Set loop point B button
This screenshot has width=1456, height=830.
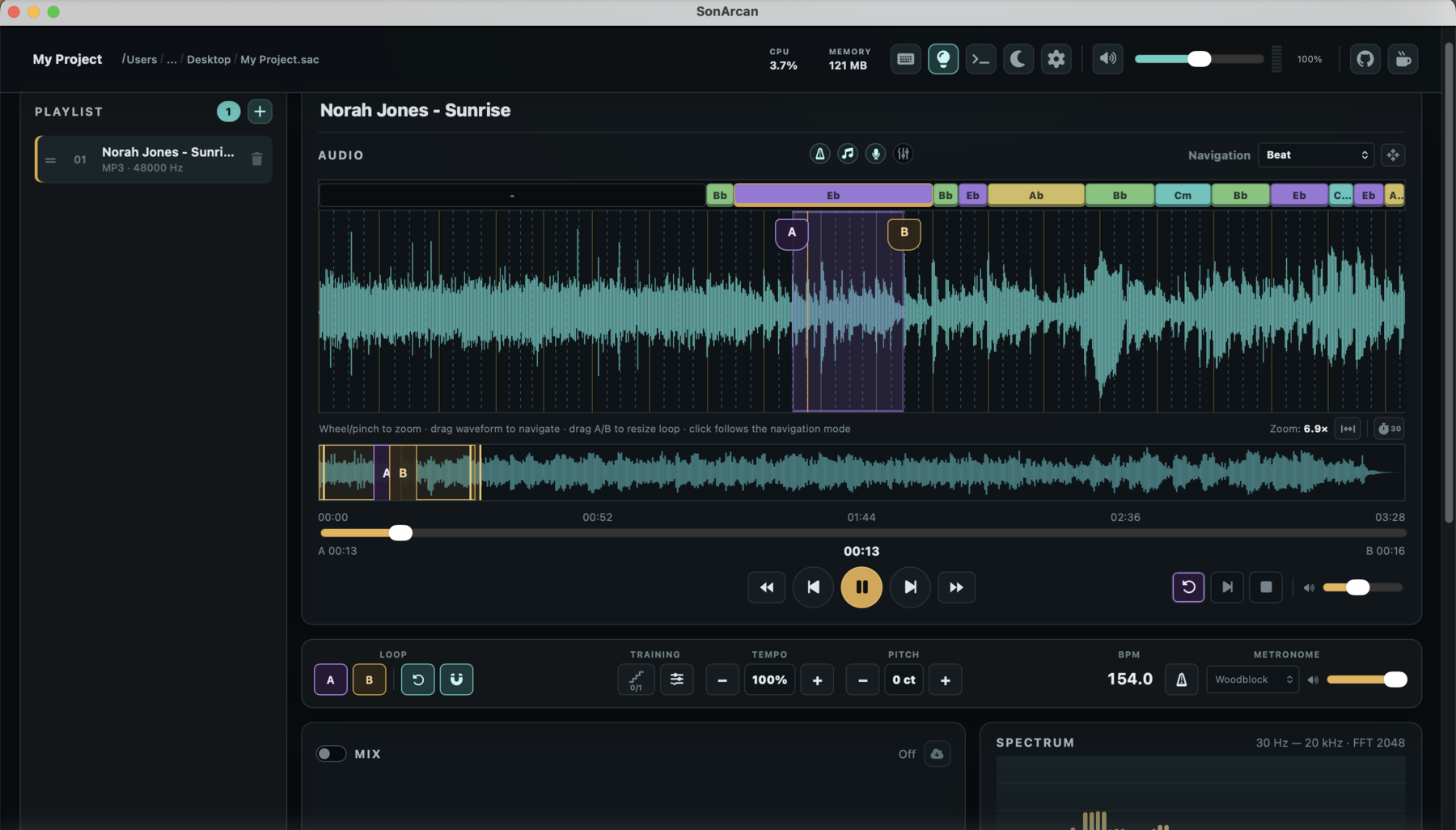coord(370,680)
